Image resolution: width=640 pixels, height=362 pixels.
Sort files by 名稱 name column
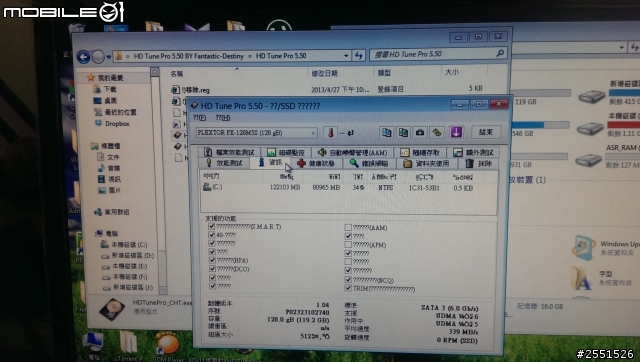(176, 74)
